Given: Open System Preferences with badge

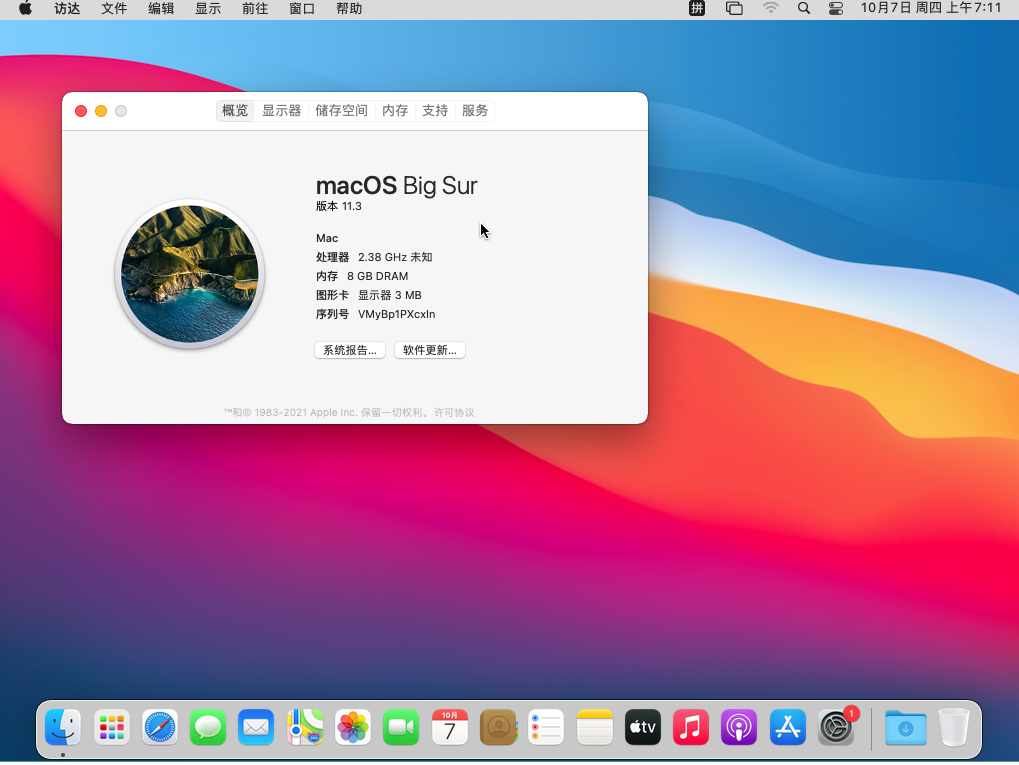Looking at the screenshot, I should [836, 727].
